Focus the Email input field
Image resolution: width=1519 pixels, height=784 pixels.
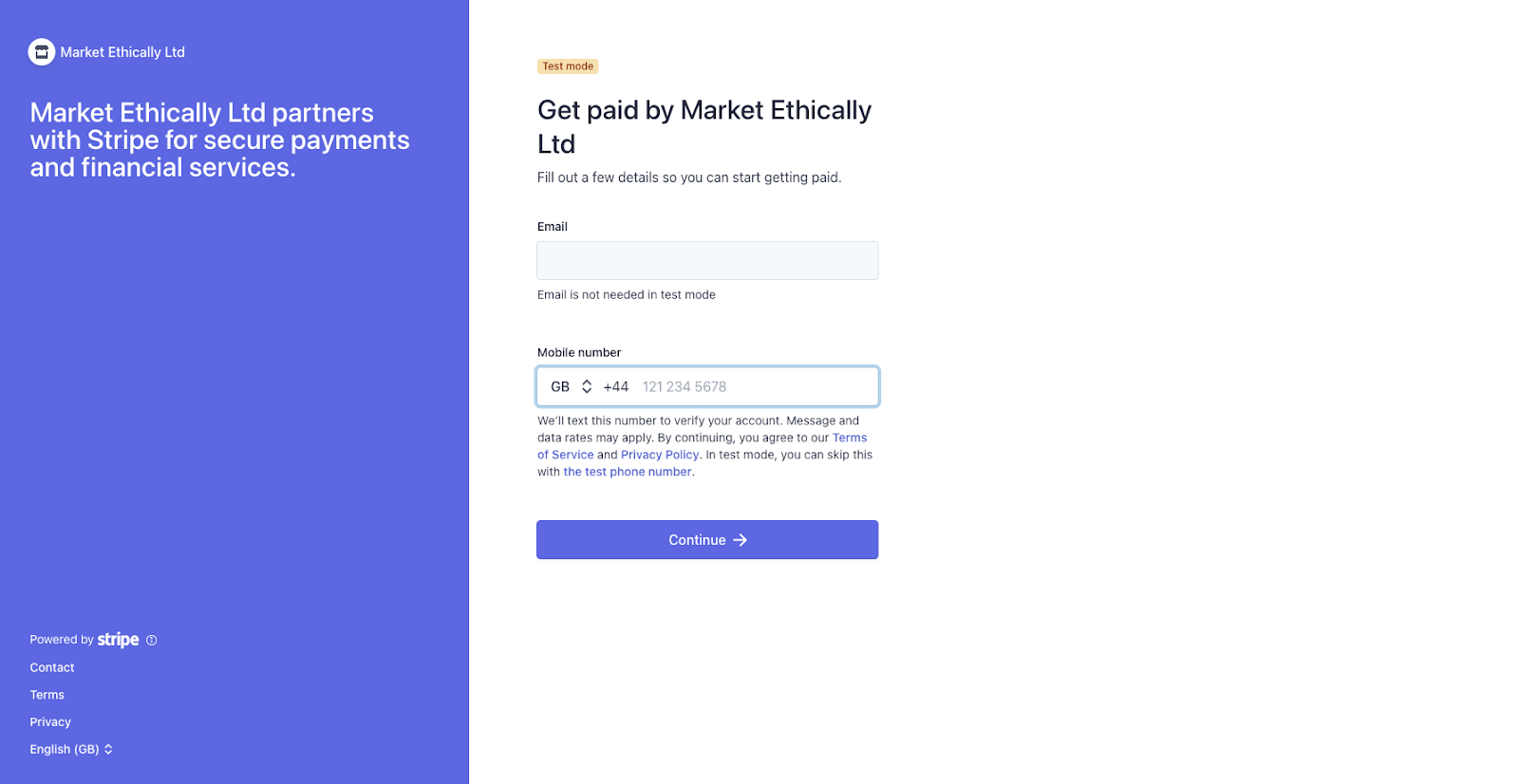coord(707,260)
